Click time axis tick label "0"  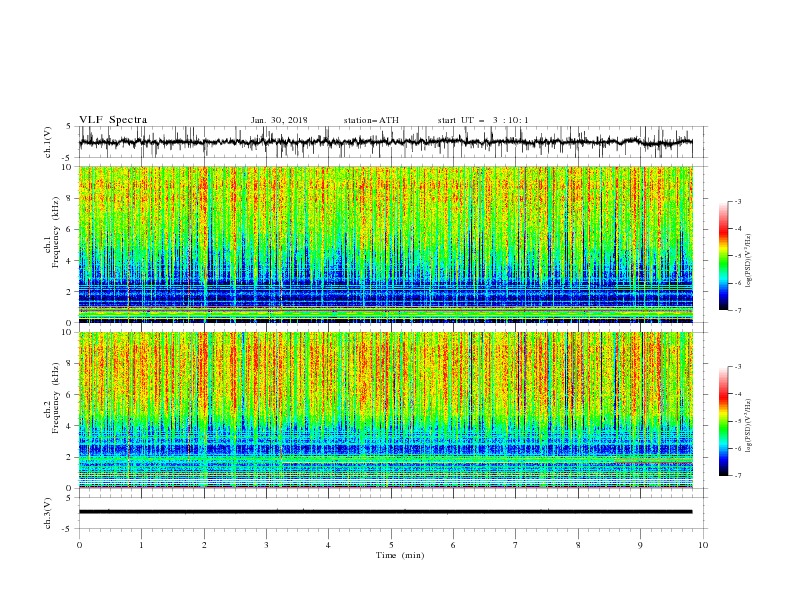tap(79, 545)
